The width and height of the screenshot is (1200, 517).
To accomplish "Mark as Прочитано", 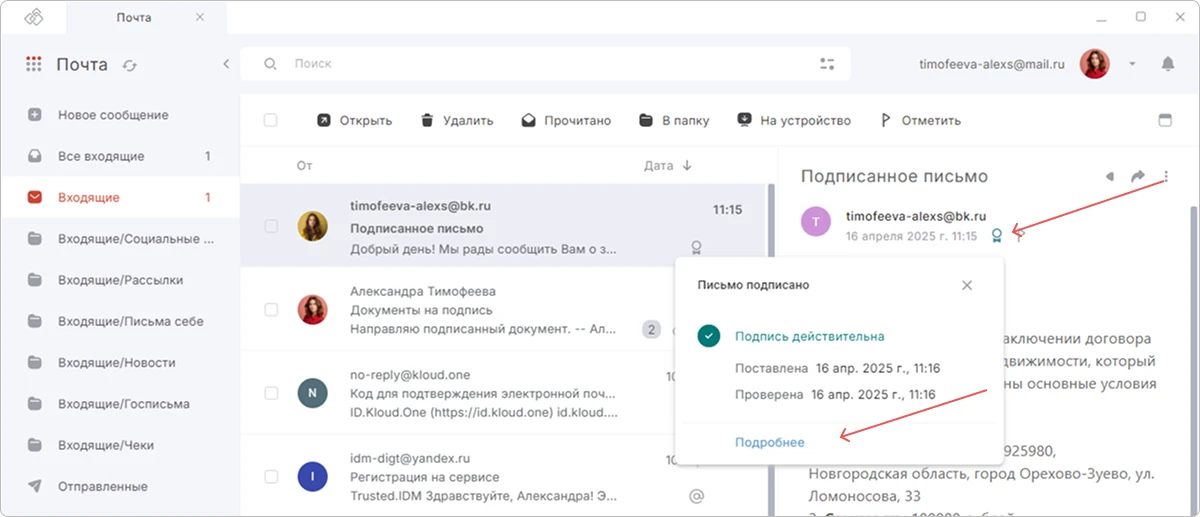I will [566, 120].
